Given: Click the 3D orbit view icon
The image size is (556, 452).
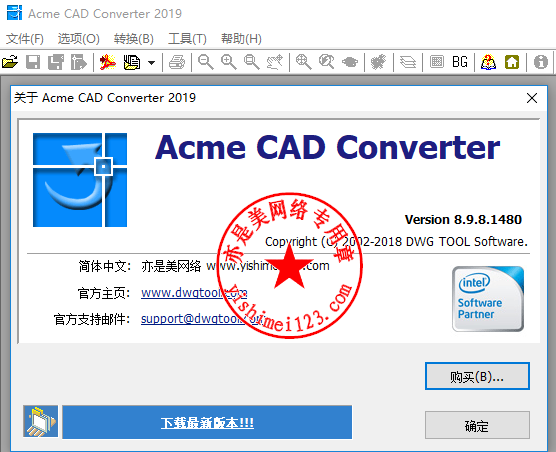Looking at the screenshot, I should 350,62.
